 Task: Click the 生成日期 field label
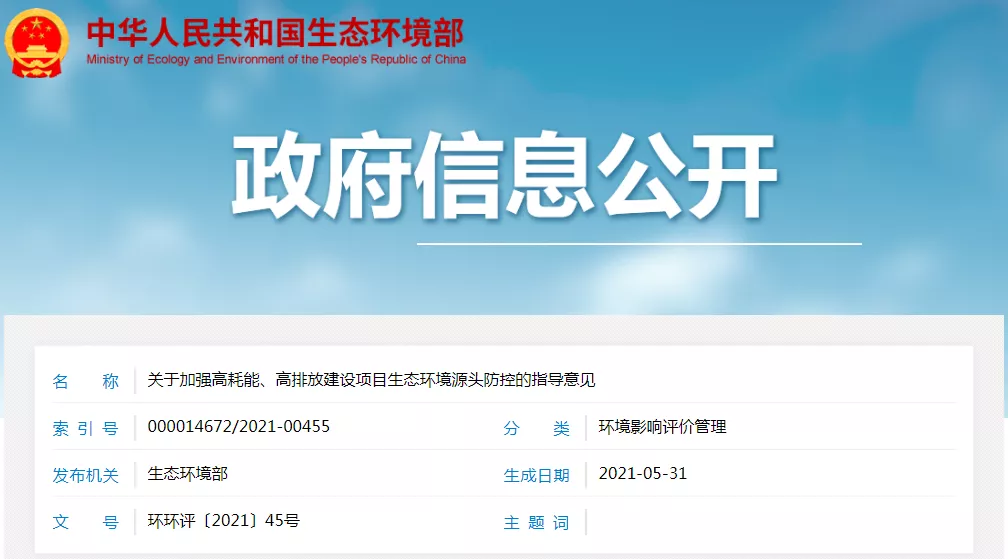536,475
